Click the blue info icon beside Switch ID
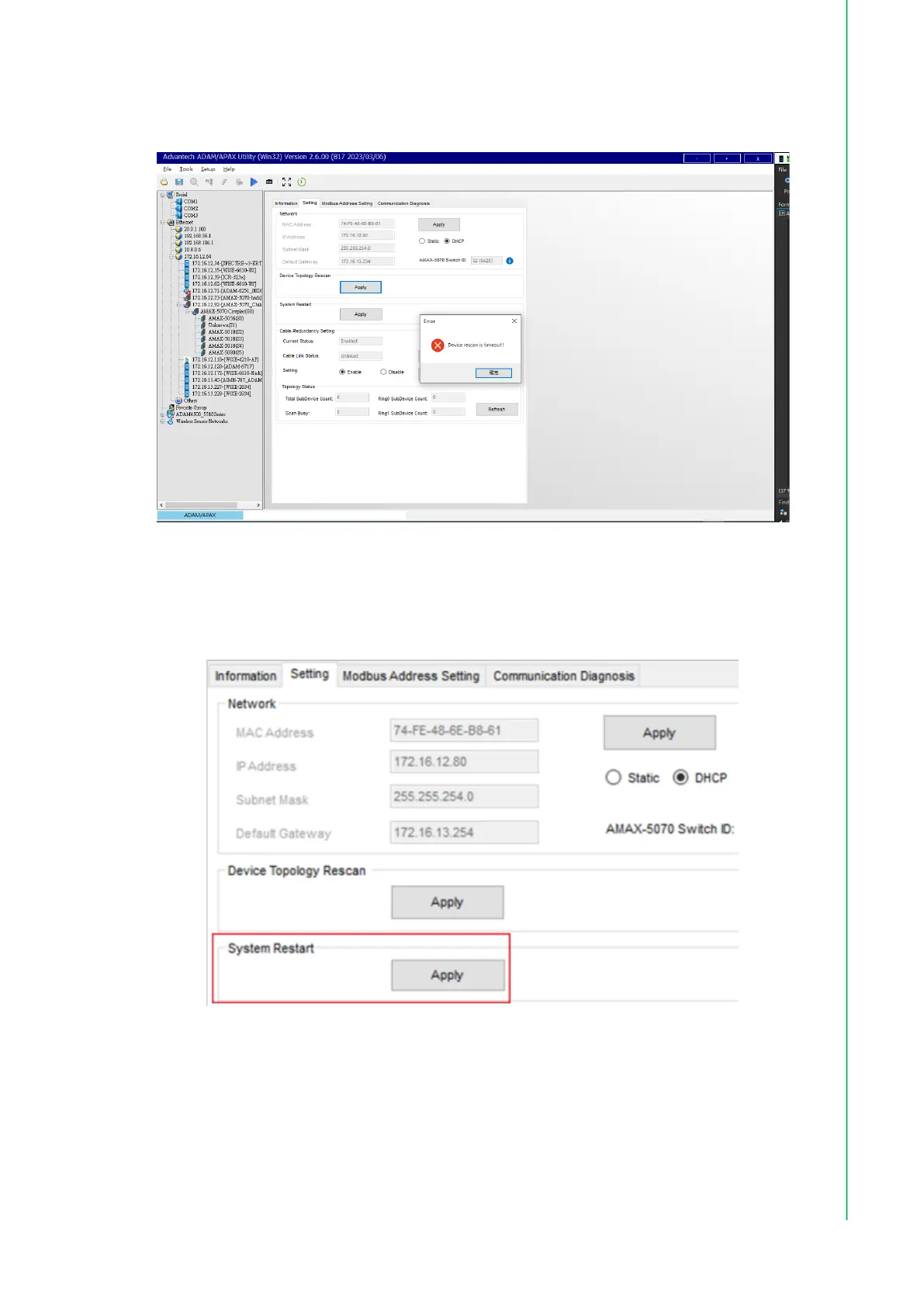 pyautogui.click(x=510, y=261)
